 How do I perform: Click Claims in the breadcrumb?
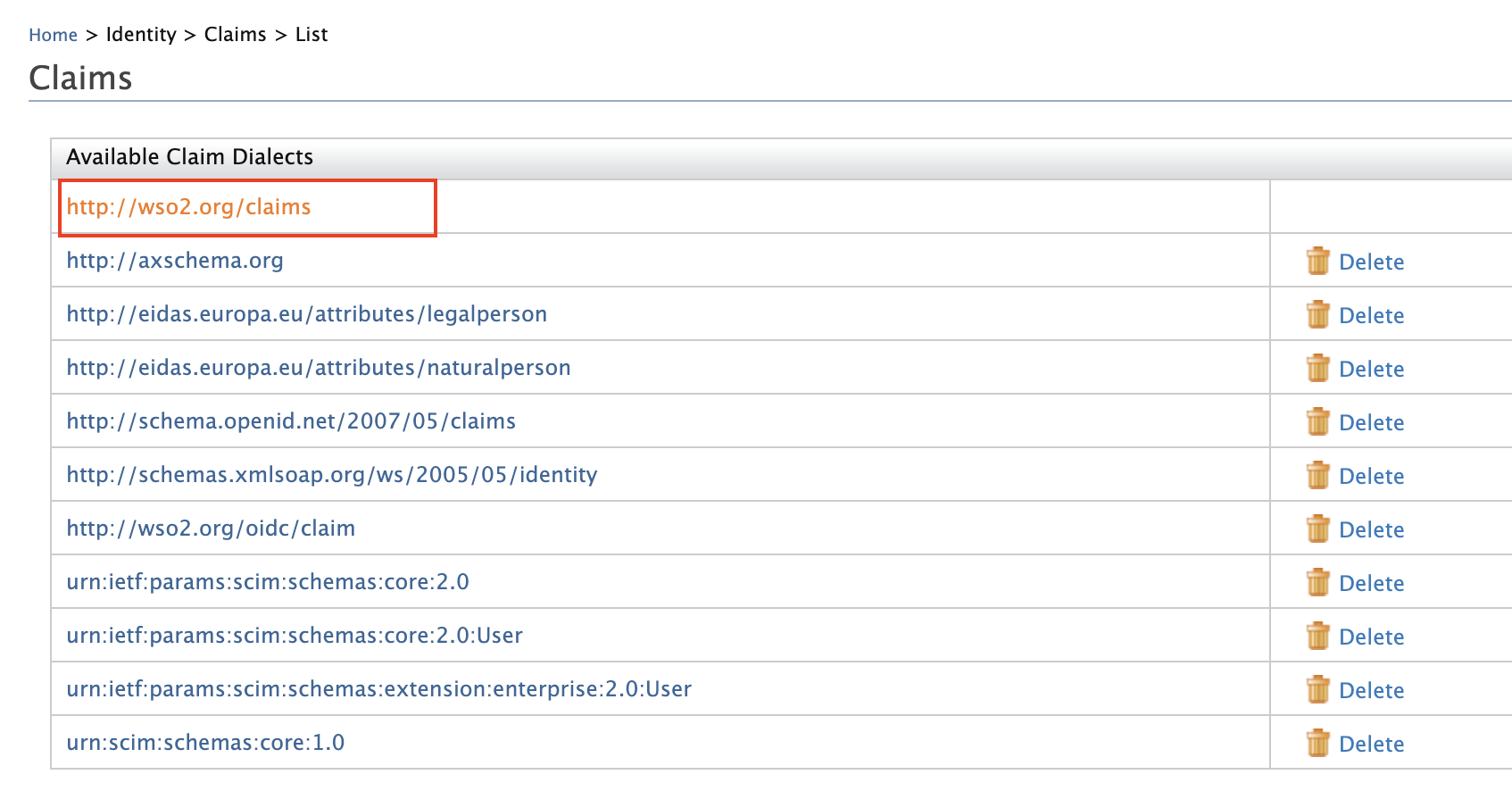pyautogui.click(x=236, y=35)
